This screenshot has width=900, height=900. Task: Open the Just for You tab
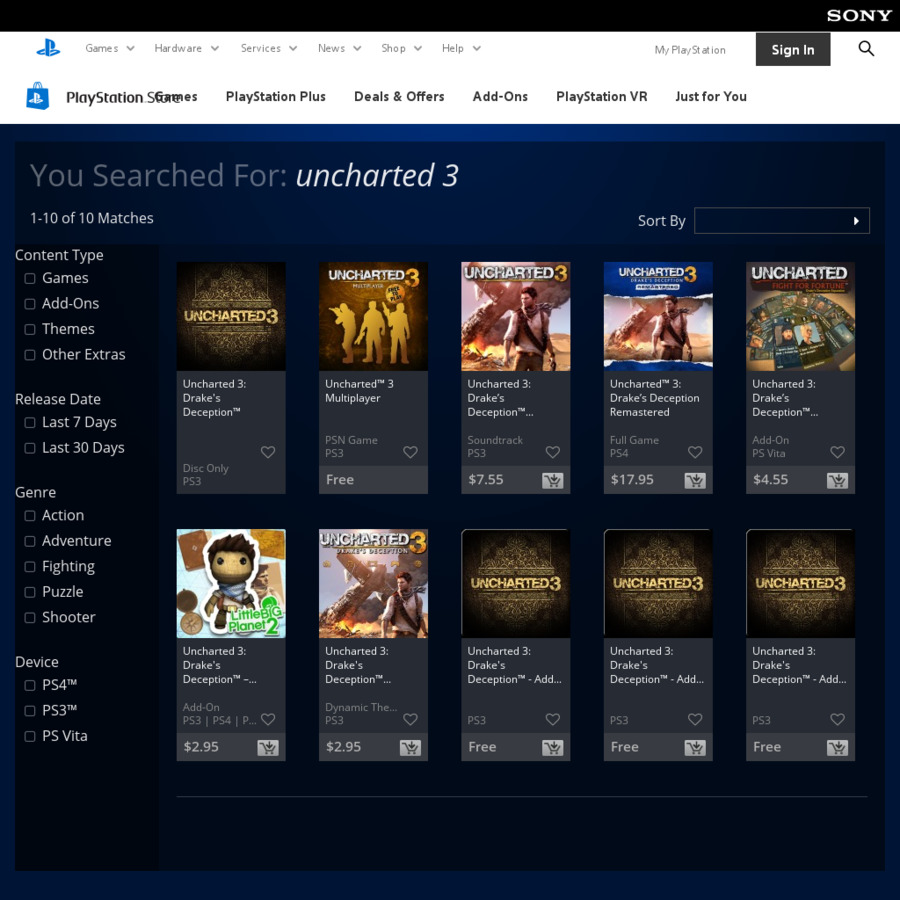point(711,96)
